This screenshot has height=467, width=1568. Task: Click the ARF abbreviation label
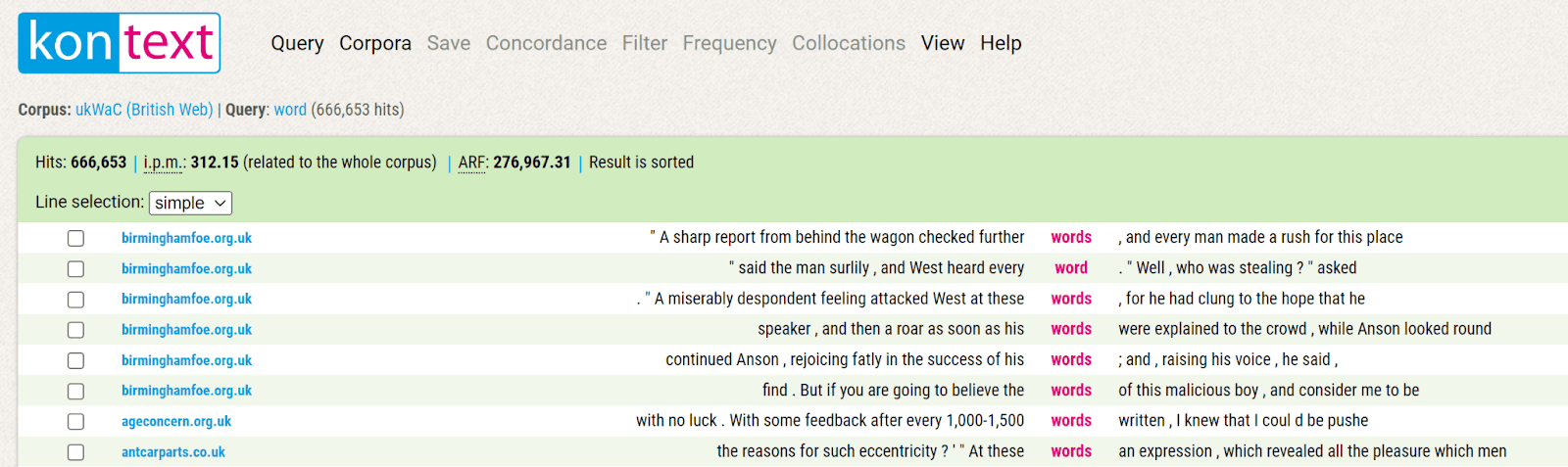point(471,163)
